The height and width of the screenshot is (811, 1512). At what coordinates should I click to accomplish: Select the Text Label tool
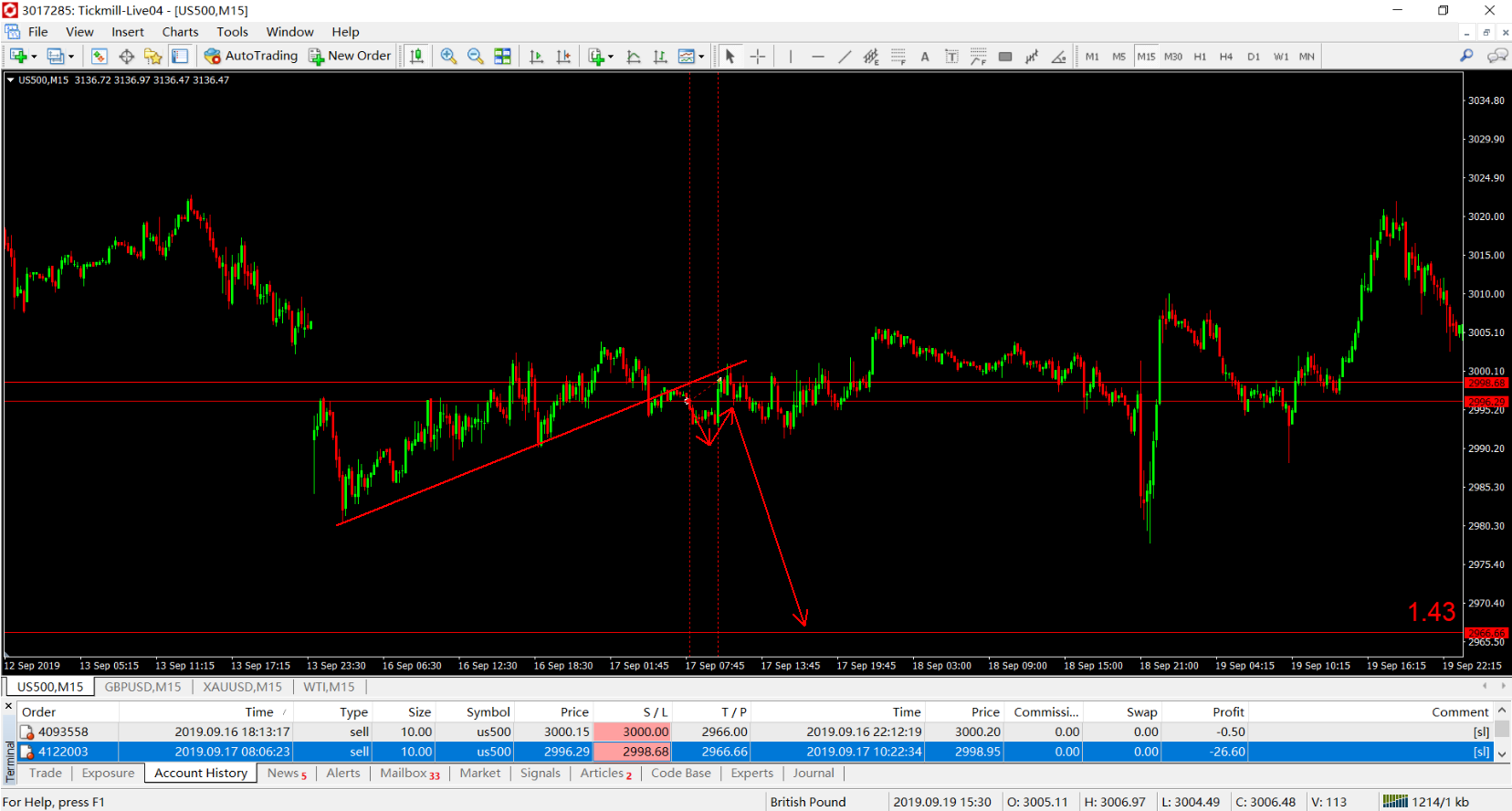(x=951, y=57)
